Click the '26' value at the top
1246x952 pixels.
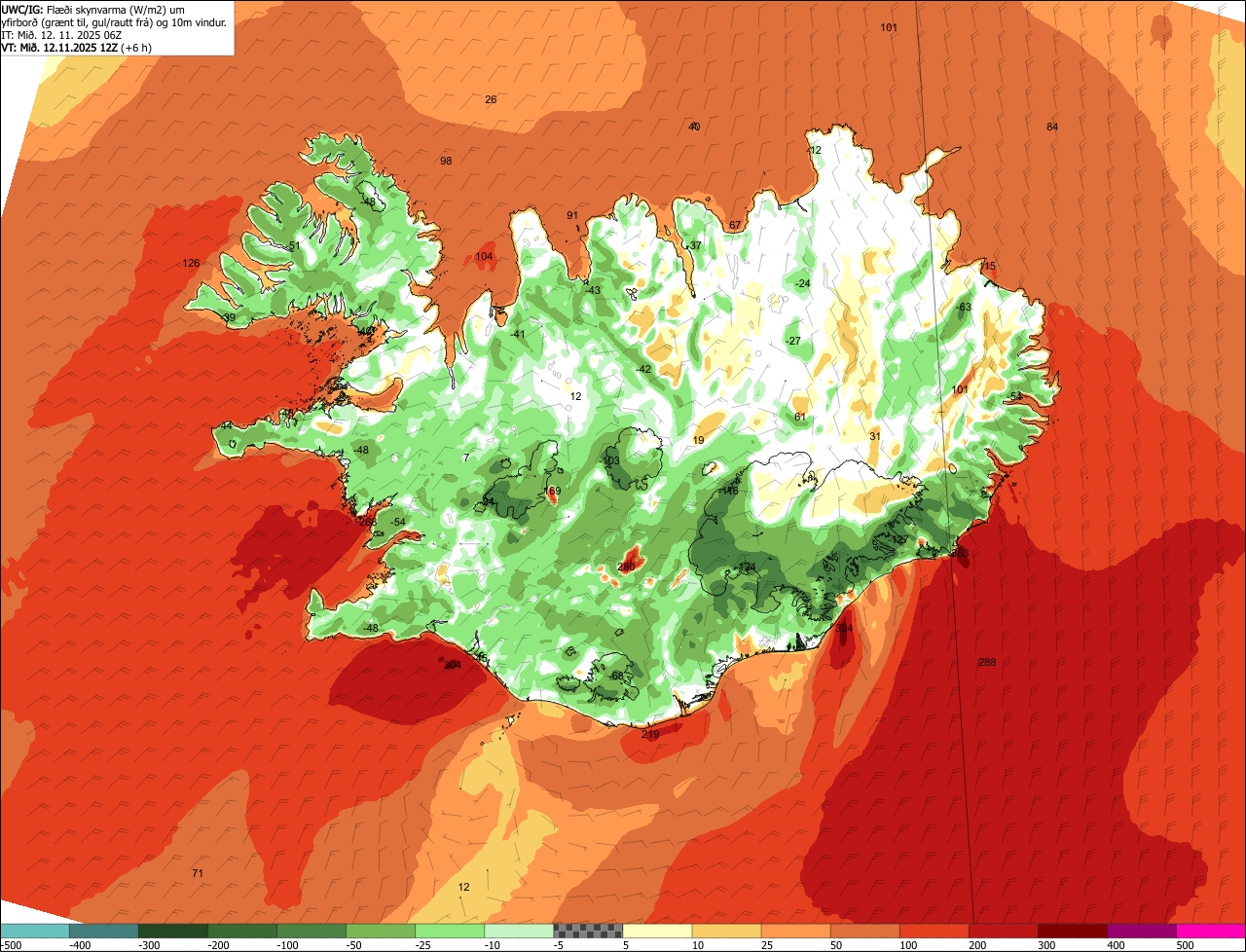point(491,99)
